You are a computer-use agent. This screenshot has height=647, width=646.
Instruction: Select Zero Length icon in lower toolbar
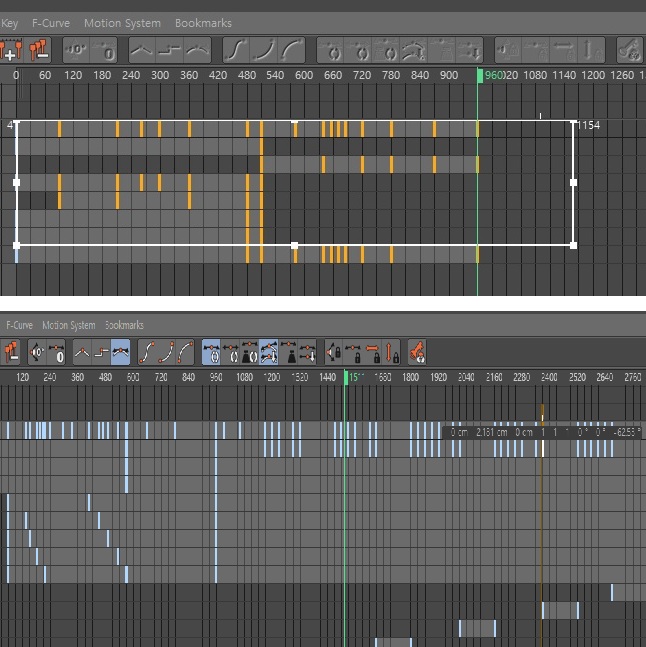tap(56, 352)
